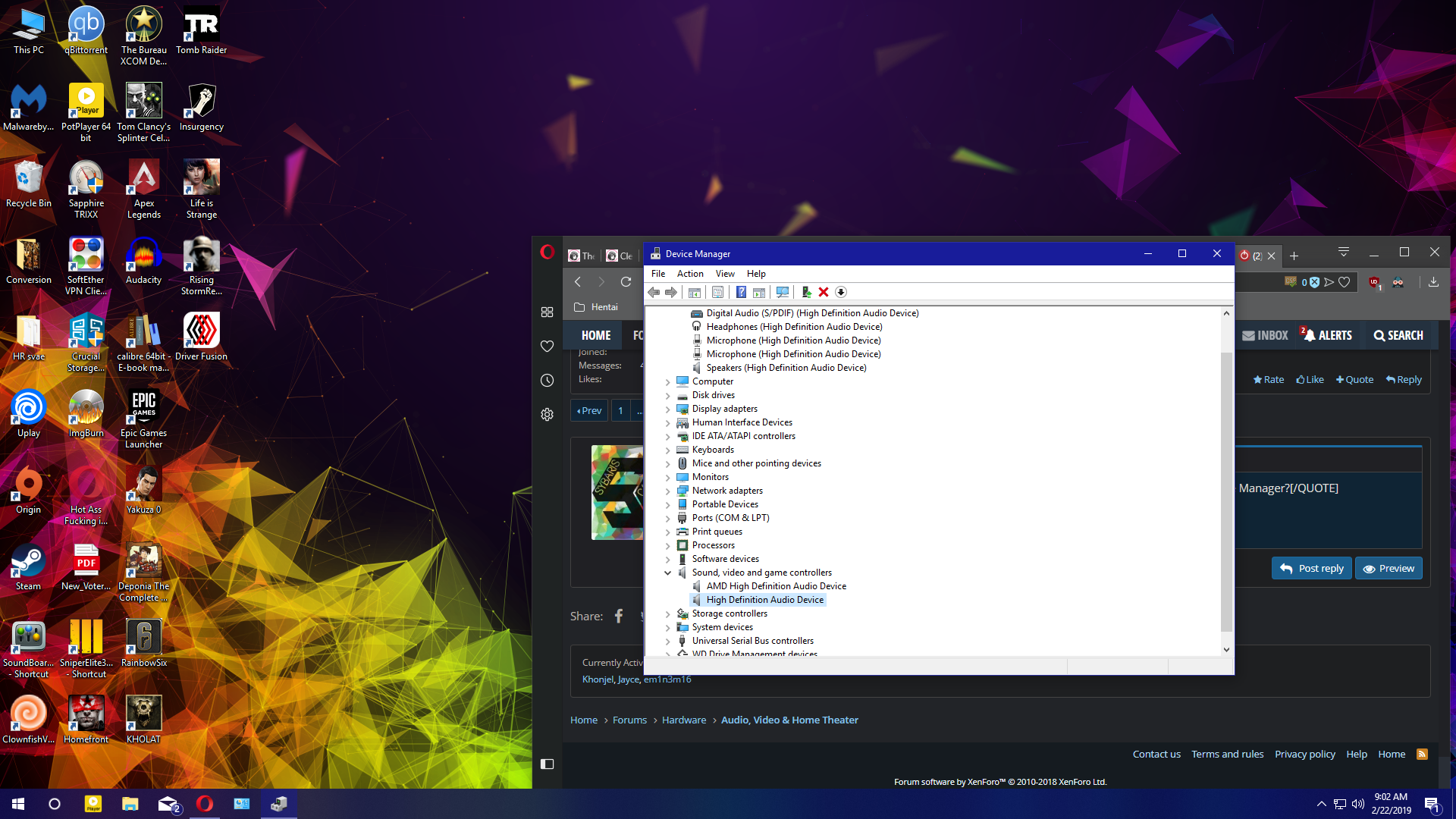Click scrollbar down arrow in Device Manager
Viewport: 1456px width, 819px height.
pos(1226,650)
